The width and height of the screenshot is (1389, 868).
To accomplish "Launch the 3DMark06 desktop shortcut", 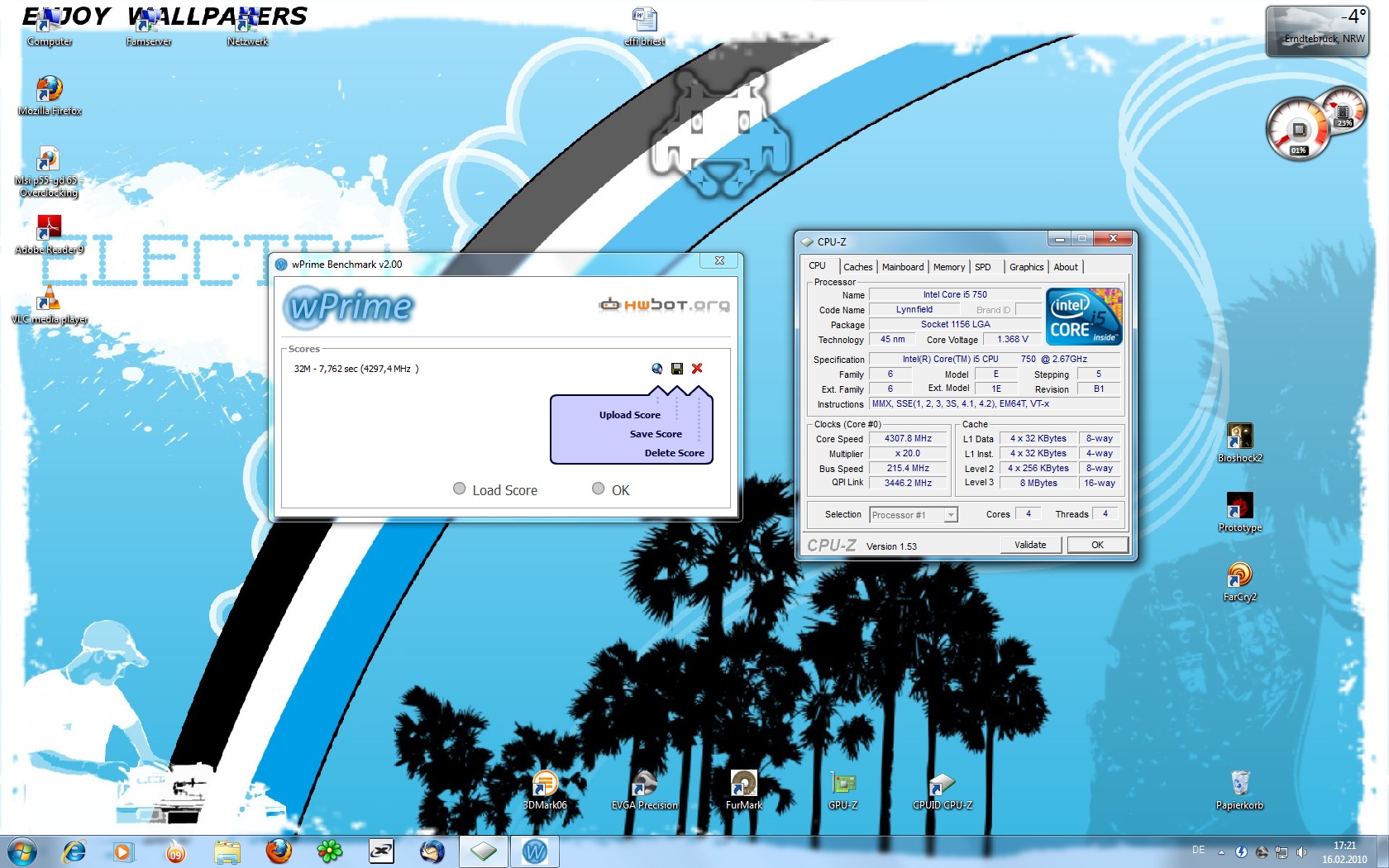I will click(545, 789).
